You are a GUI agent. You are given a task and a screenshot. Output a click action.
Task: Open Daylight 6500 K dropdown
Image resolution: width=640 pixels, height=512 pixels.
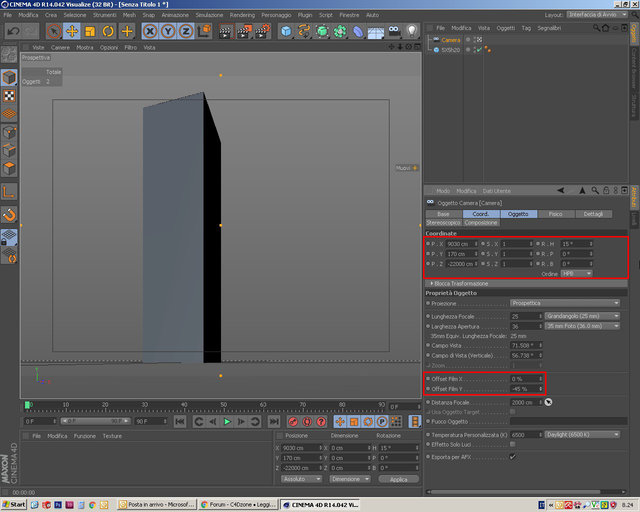(x=582, y=434)
